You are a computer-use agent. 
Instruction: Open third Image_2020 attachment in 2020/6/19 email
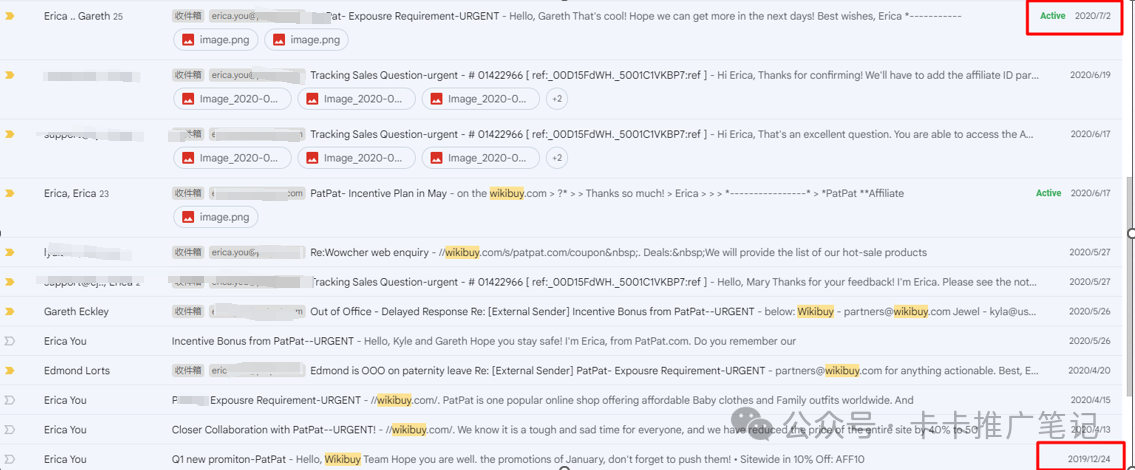(481, 98)
